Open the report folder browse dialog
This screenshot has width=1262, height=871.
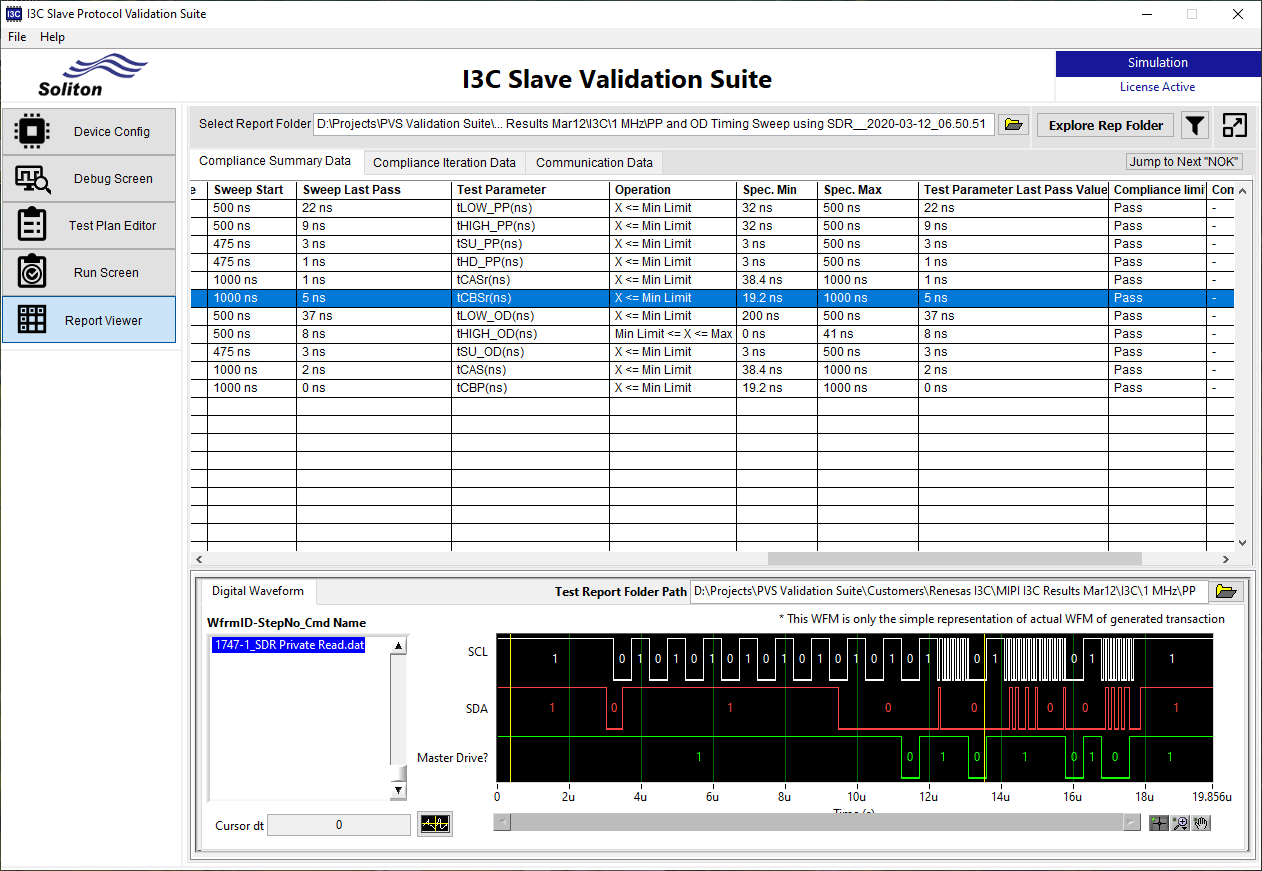click(1013, 125)
